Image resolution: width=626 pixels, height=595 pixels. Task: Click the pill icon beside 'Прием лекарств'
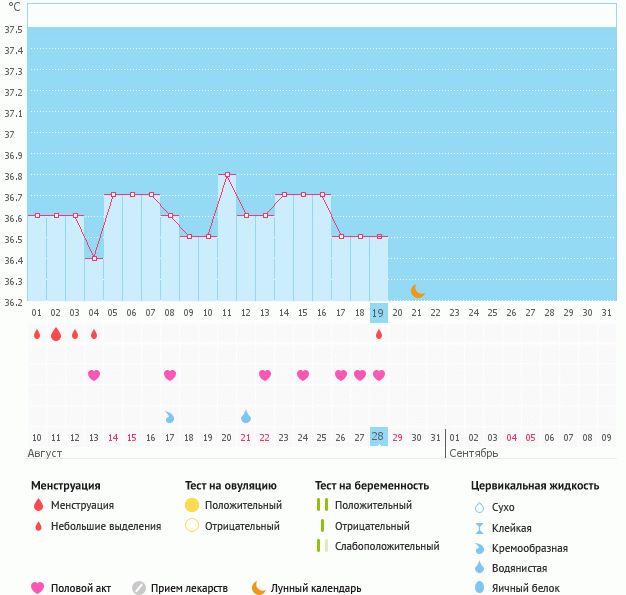(139, 588)
